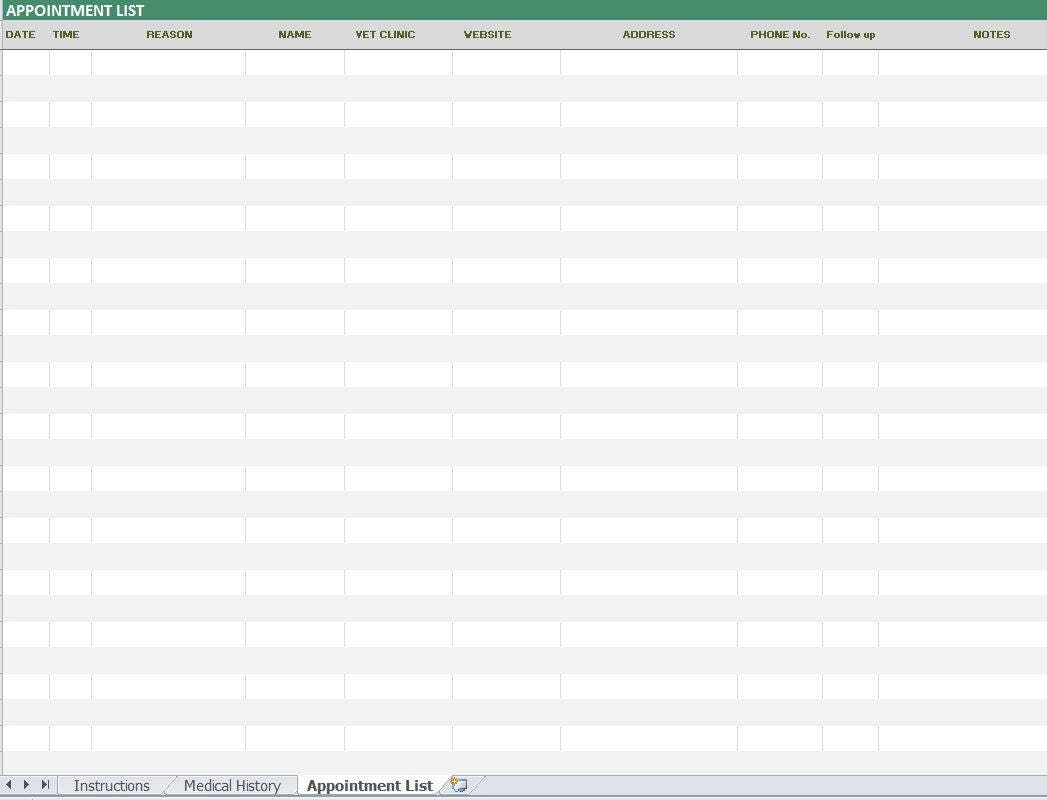This screenshot has width=1047, height=800.
Task: Select first empty cell under ADDRESS
Action: click(x=649, y=63)
